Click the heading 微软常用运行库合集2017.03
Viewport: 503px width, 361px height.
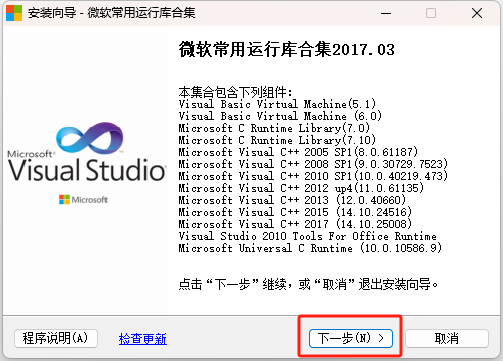pos(287,49)
